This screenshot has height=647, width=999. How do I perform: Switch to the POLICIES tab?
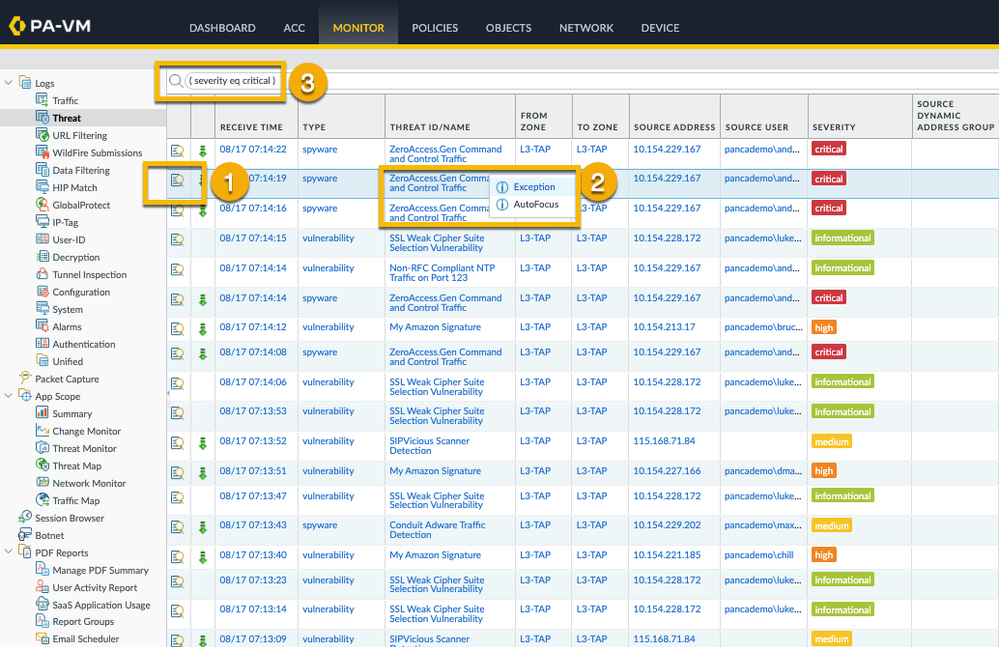click(435, 28)
